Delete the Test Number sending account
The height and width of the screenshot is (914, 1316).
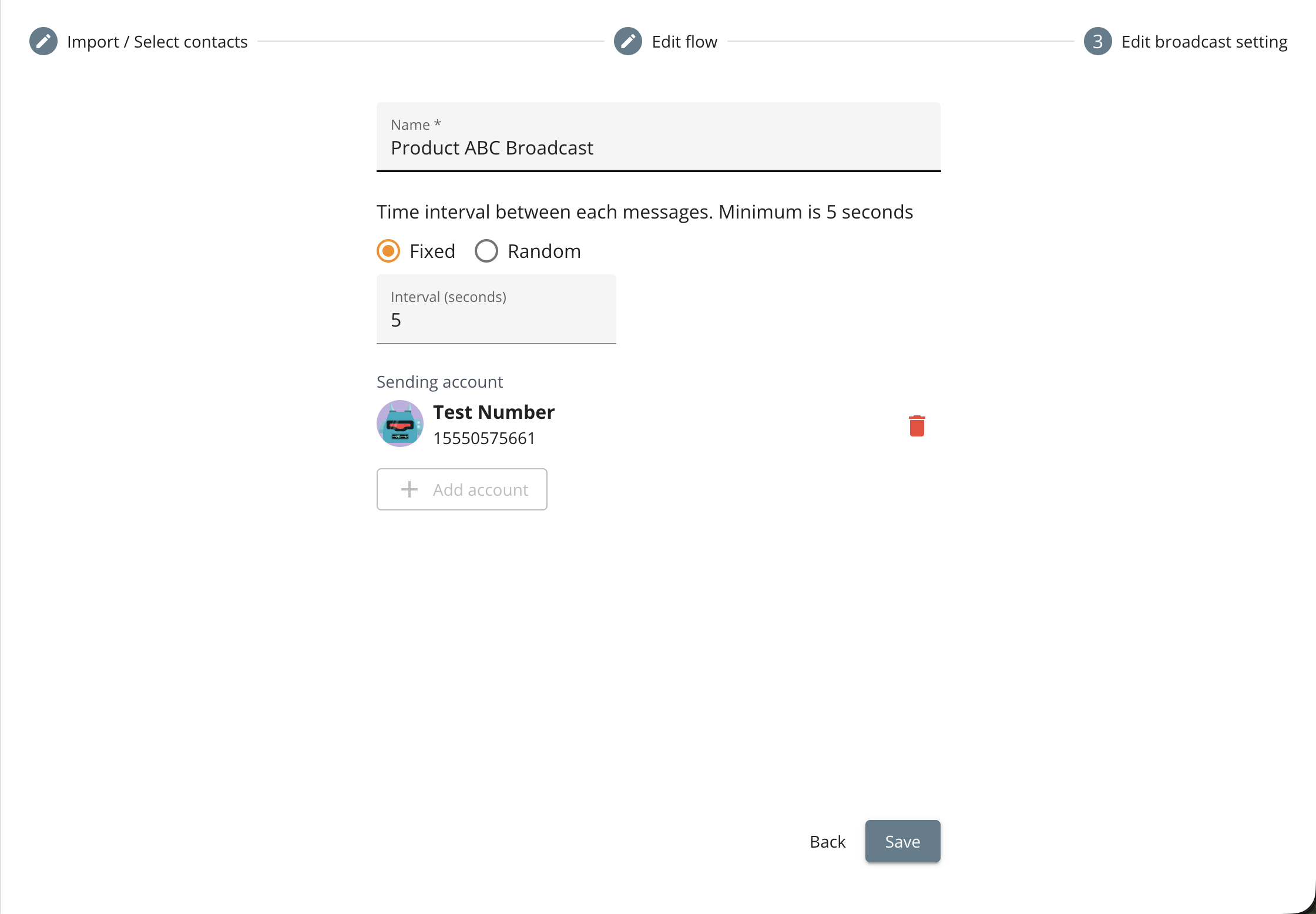[916, 425]
